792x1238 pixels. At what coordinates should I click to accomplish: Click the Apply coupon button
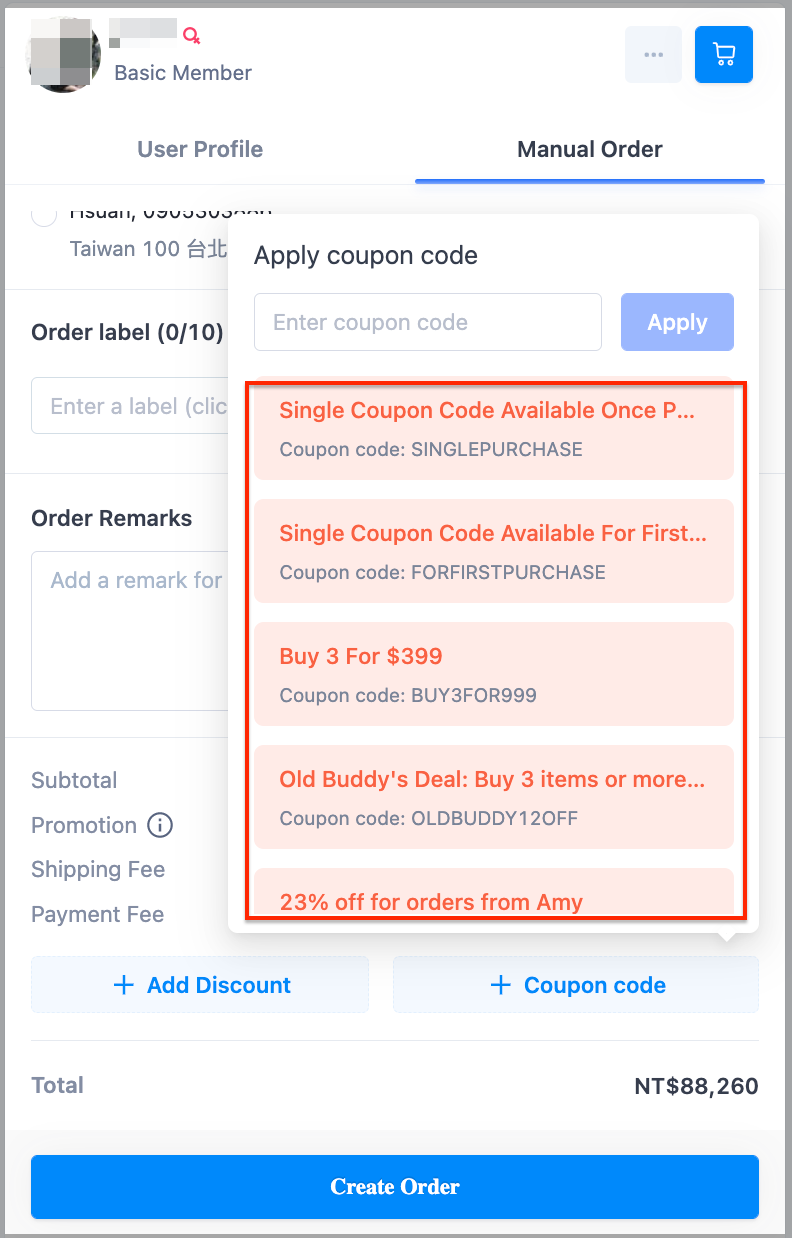click(677, 322)
